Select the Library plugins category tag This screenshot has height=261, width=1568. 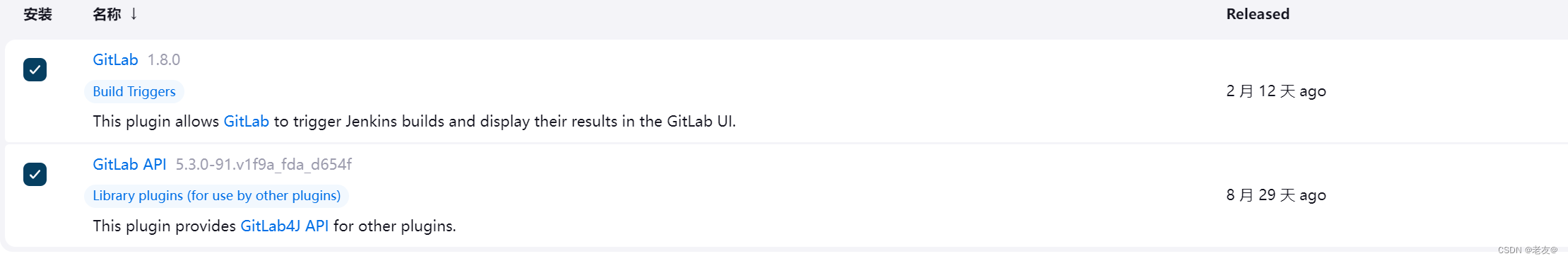tap(217, 195)
